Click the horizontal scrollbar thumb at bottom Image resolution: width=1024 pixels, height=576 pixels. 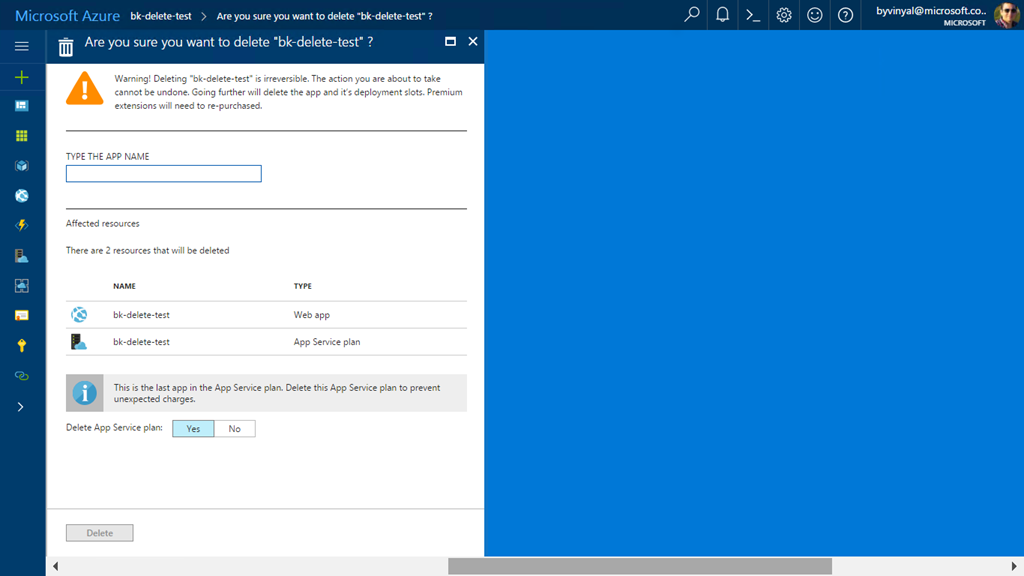click(640, 567)
